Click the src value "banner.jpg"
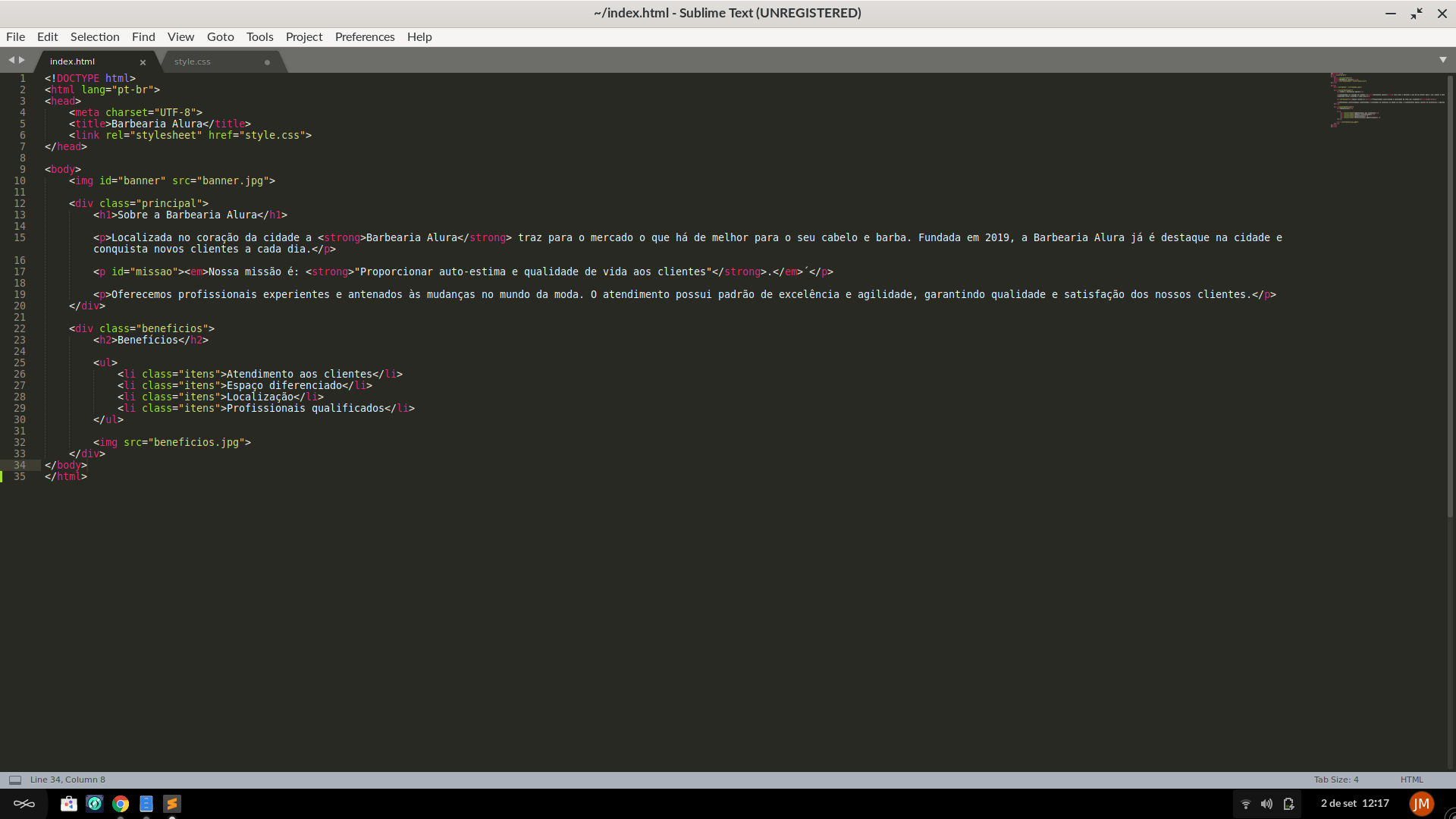This screenshot has height=819, width=1456. (x=233, y=180)
